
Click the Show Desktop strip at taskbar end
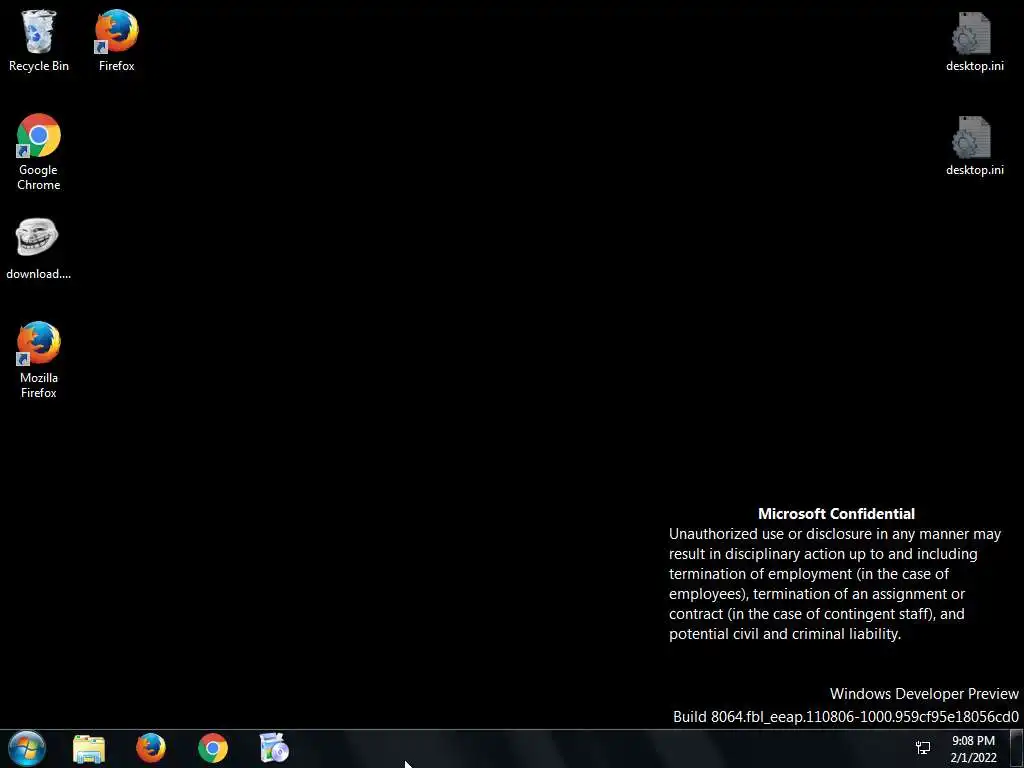click(1017, 748)
